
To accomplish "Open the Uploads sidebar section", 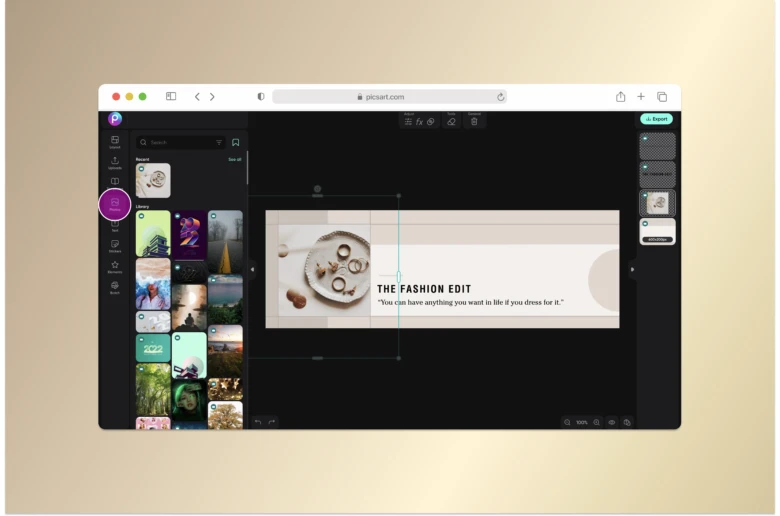I will (x=115, y=162).
